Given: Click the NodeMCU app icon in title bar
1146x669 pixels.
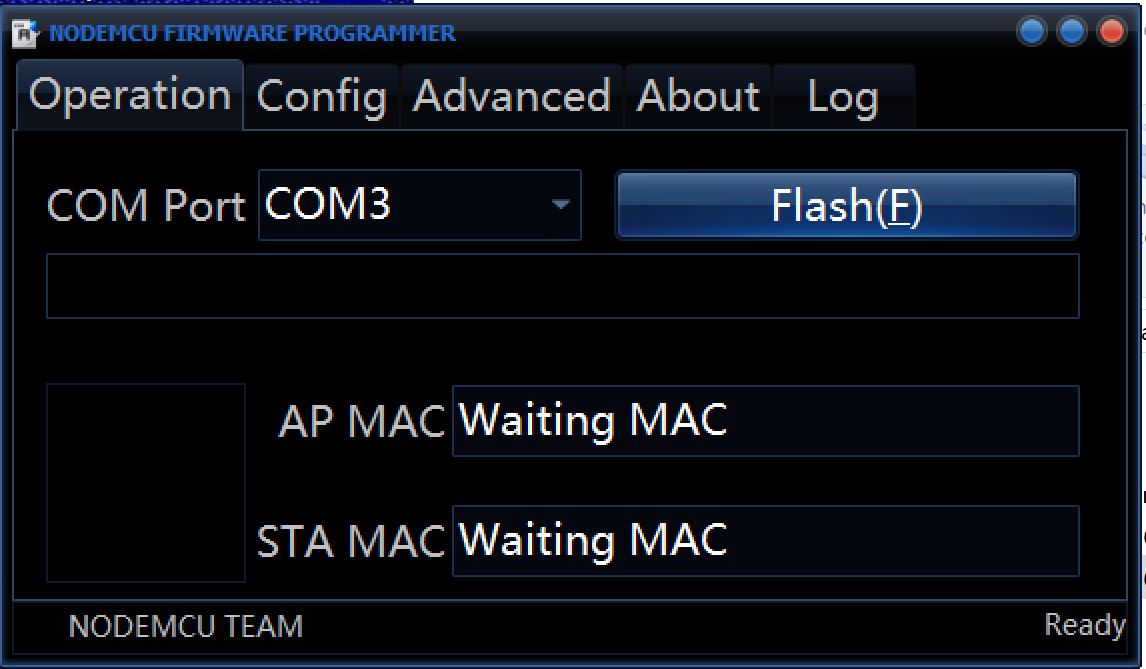Looking at the screenshot, I should (25, 34).
